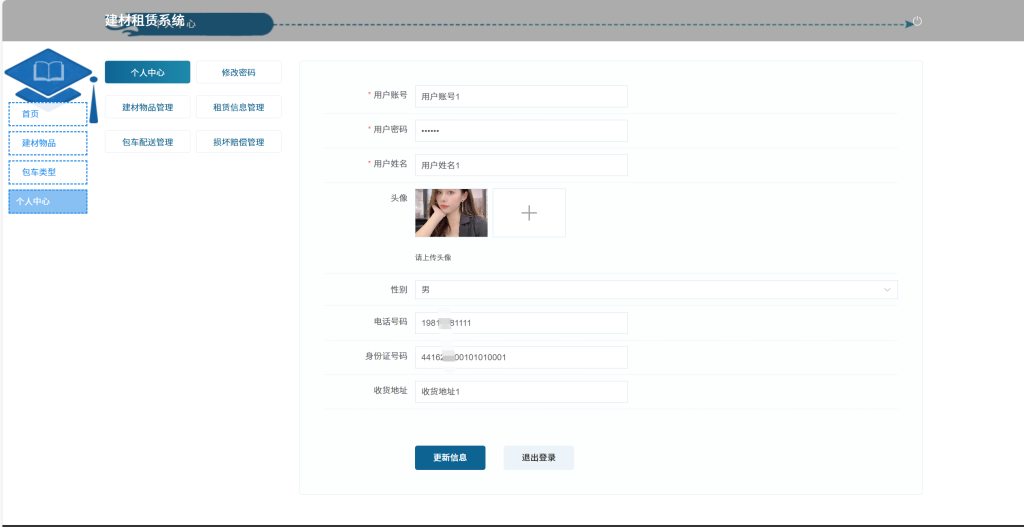Open the 损坏赔偿管理 tab
This screenshot has width=1024, height=527.
click(238, 142)
